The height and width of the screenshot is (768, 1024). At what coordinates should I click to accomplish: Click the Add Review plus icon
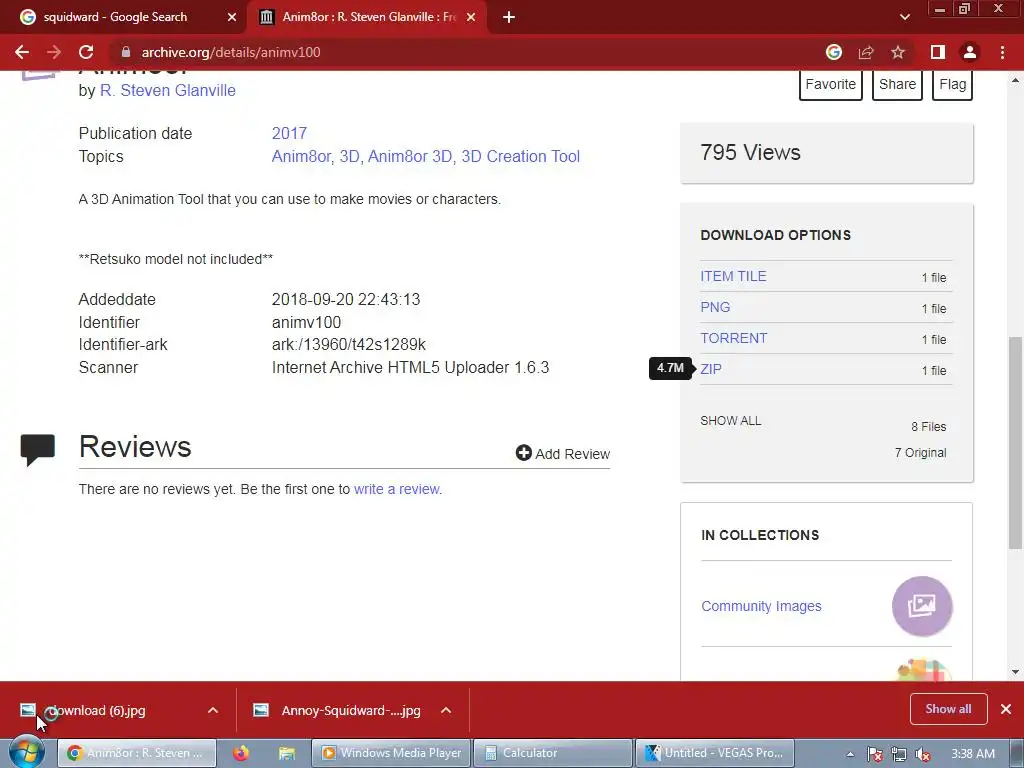pyautogui.click(x=524, y=453)
